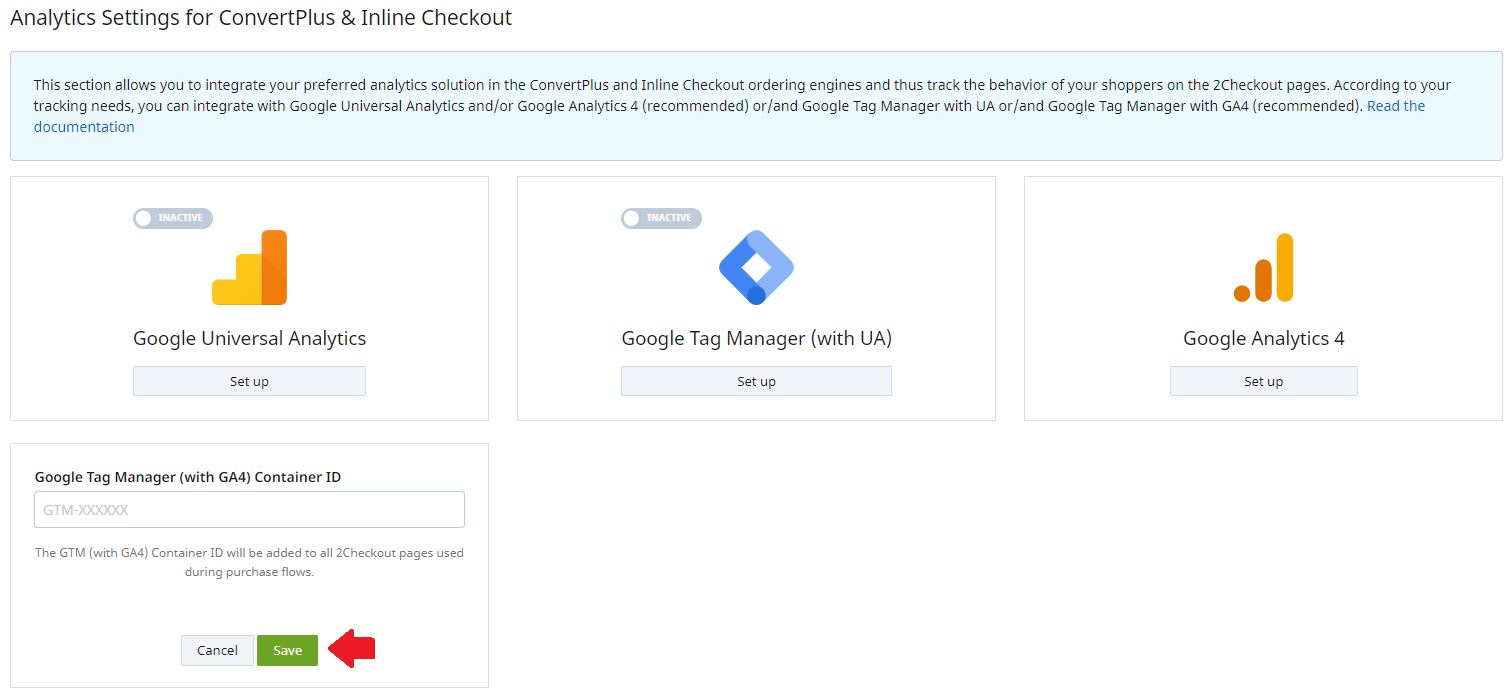Select the Google Analytics 4 card
Image resolution: width=1511 pixels, height=698 pixels.
coord(1263,297)
